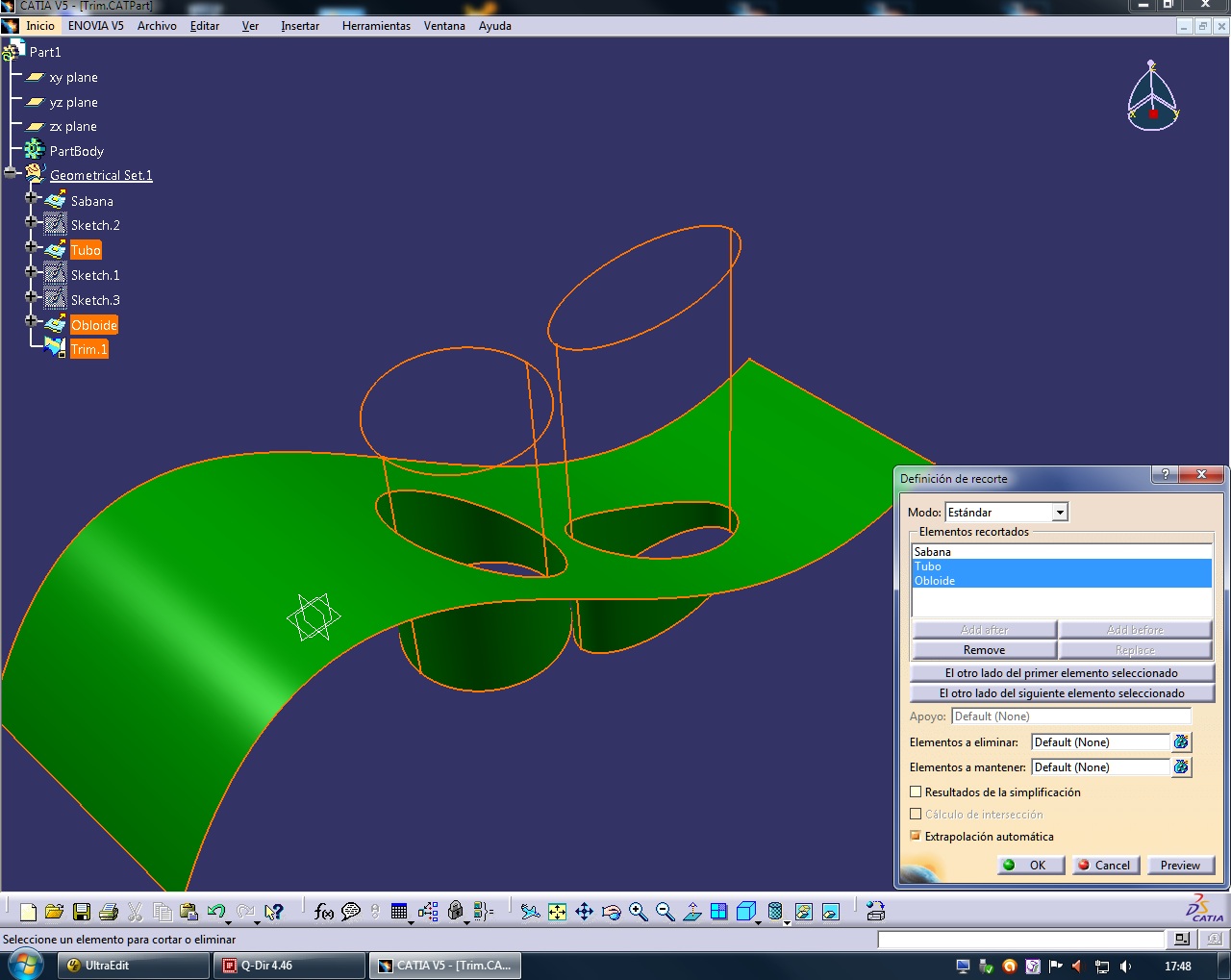Click the multi-selection icon beside Elementos a eliminar
The image size is (1231, 980).
[1181, 742]
